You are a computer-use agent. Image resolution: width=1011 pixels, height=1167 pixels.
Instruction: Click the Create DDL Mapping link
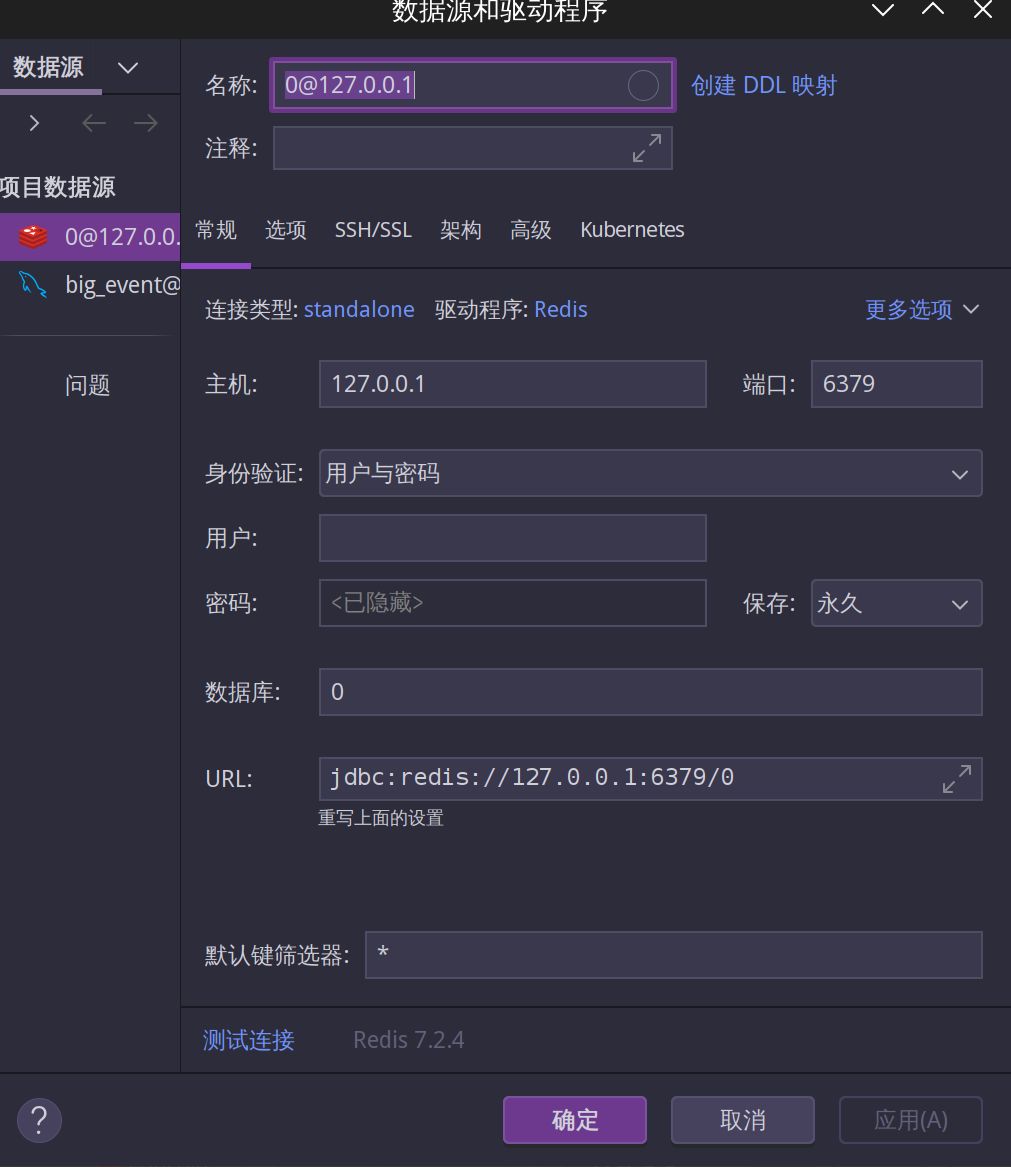point(764,86)
